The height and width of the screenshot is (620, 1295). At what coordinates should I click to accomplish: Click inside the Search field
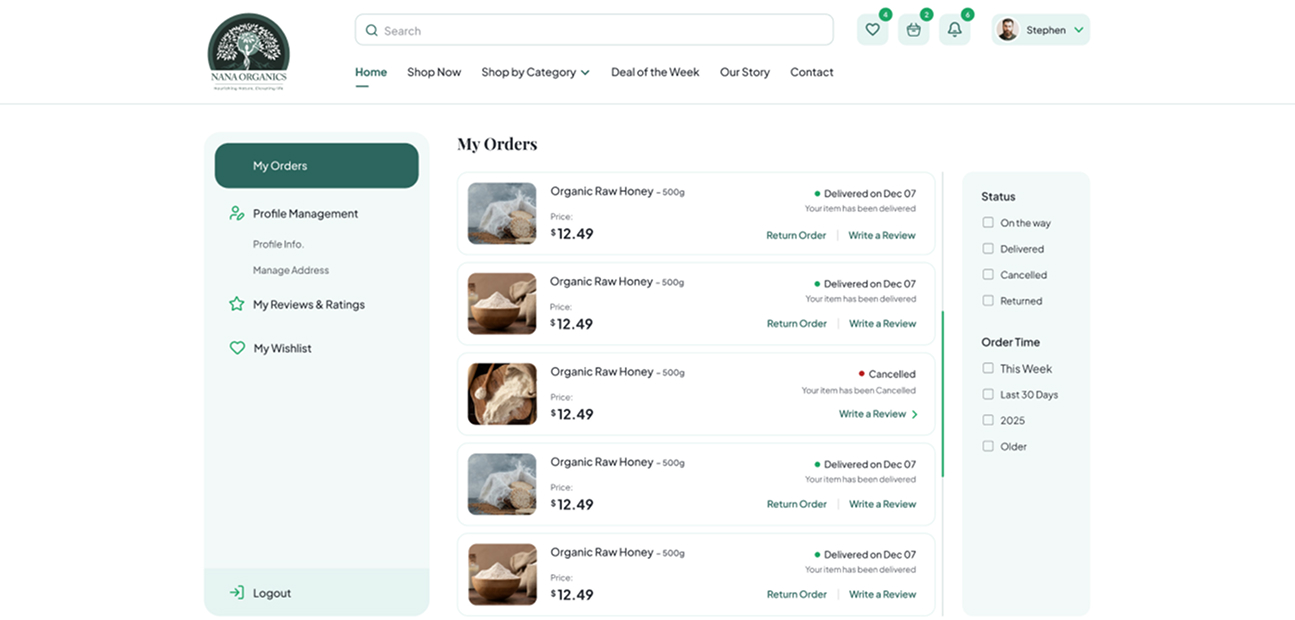(x=594, y=30)
